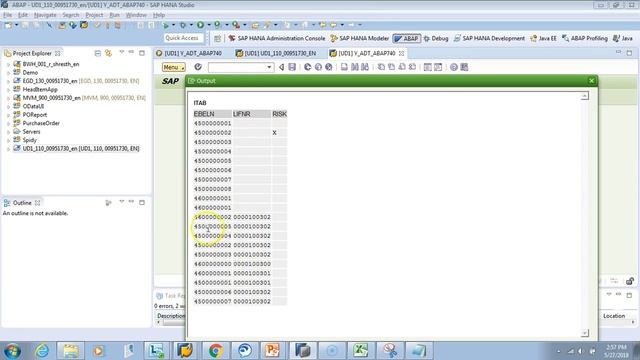This screenshot has height=360, width=640.
Task: Expand the Demo project node
Action: [x=8, y=73]
